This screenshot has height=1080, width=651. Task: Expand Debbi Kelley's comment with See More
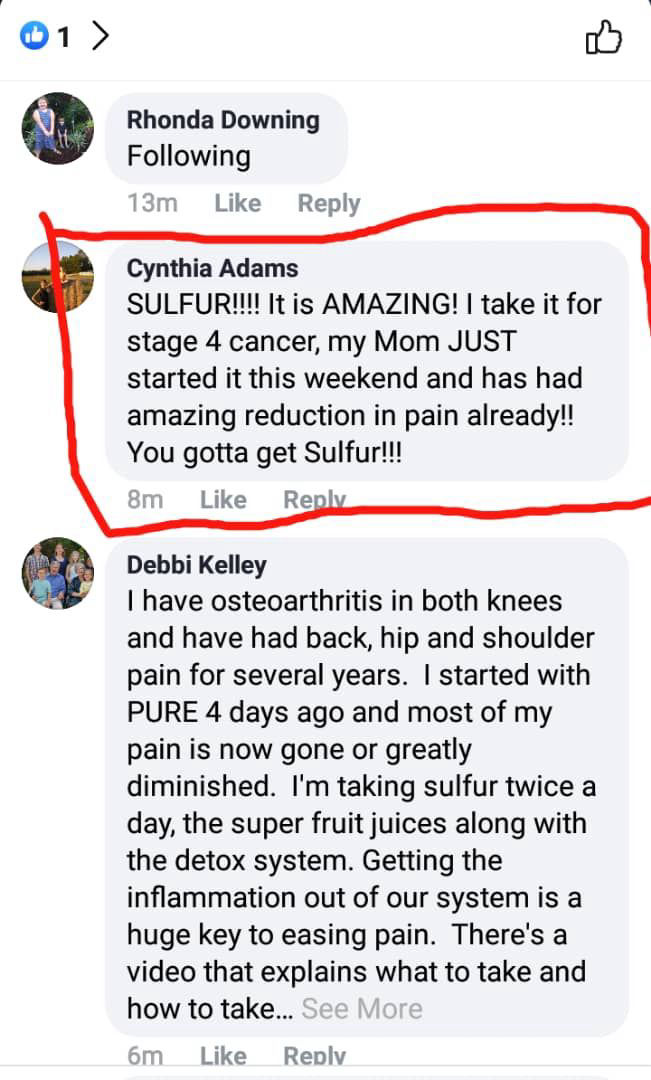(362, 1009)
